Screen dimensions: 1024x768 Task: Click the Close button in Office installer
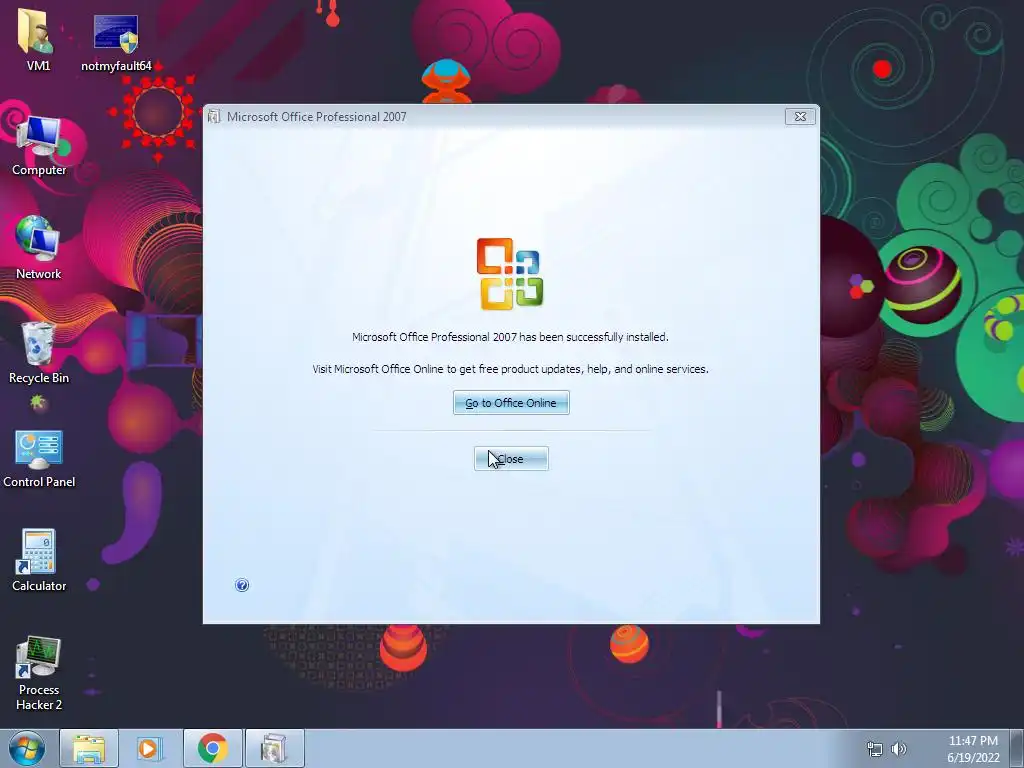(511, 459)
